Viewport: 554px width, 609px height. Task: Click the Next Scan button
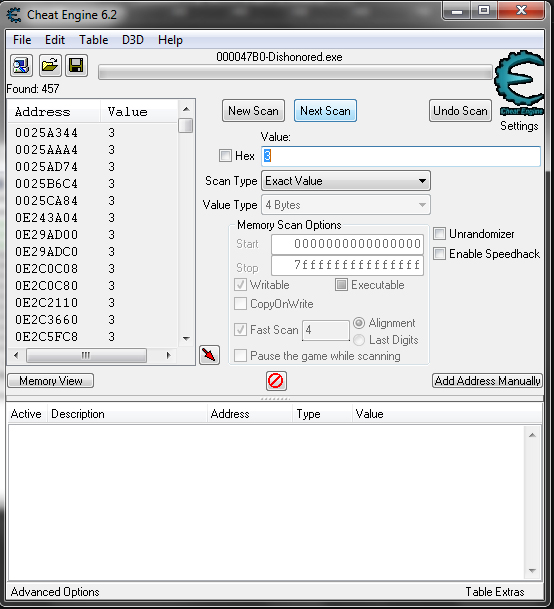pos(325,111)
